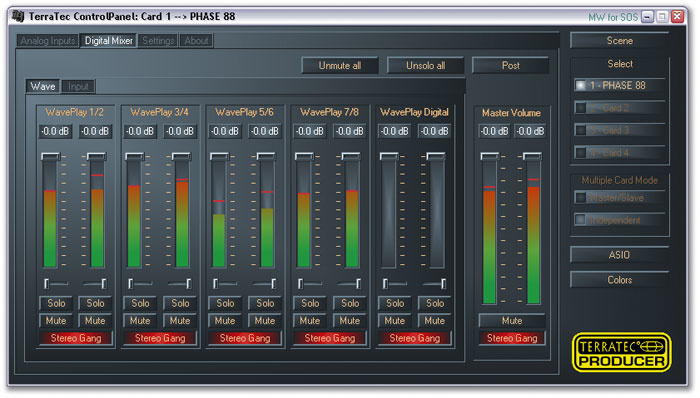Select the Wave sub-tab
700x398 pixels.
[43, 86]
